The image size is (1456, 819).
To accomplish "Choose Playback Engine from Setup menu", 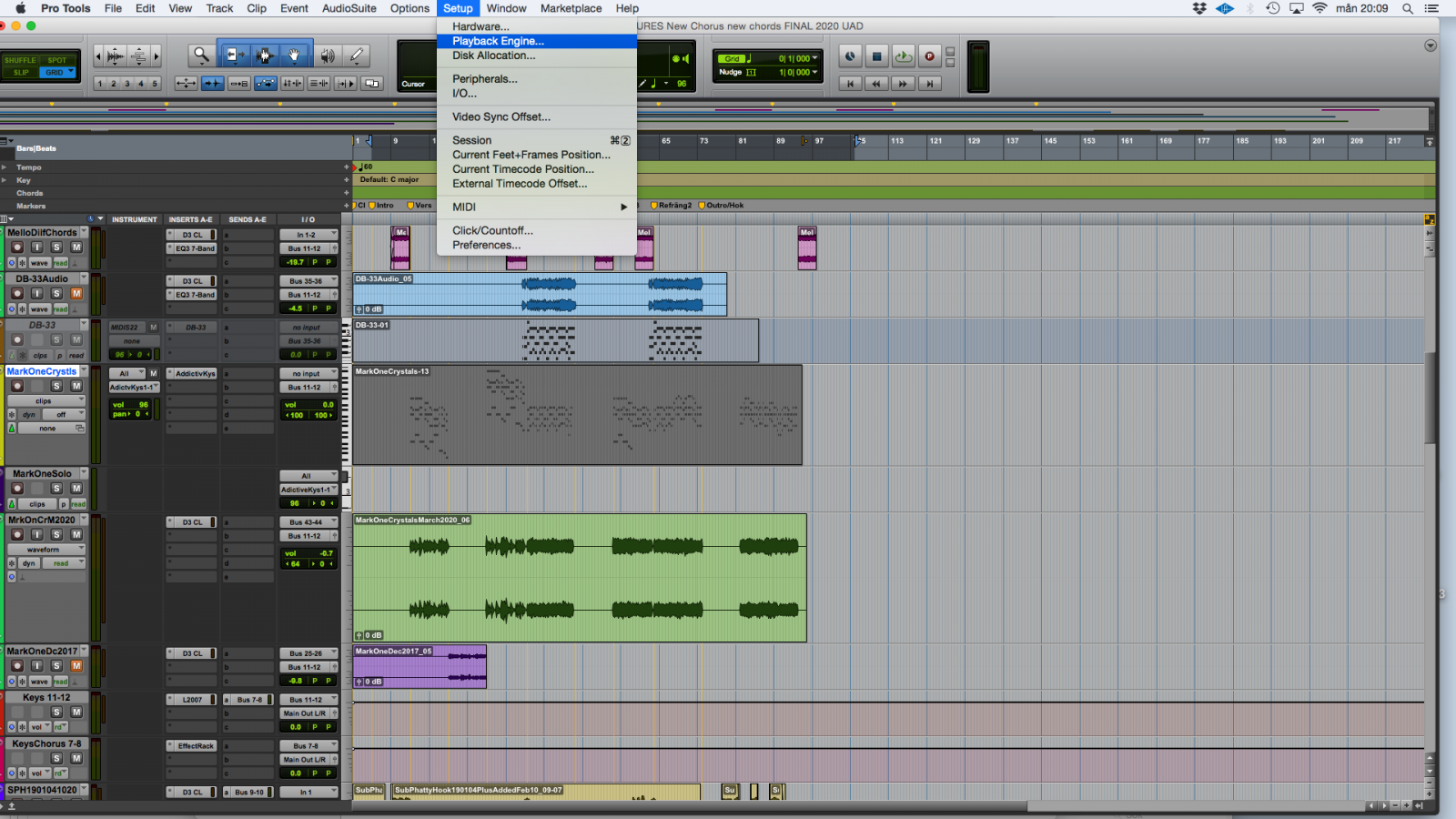I will click(498, 41).
